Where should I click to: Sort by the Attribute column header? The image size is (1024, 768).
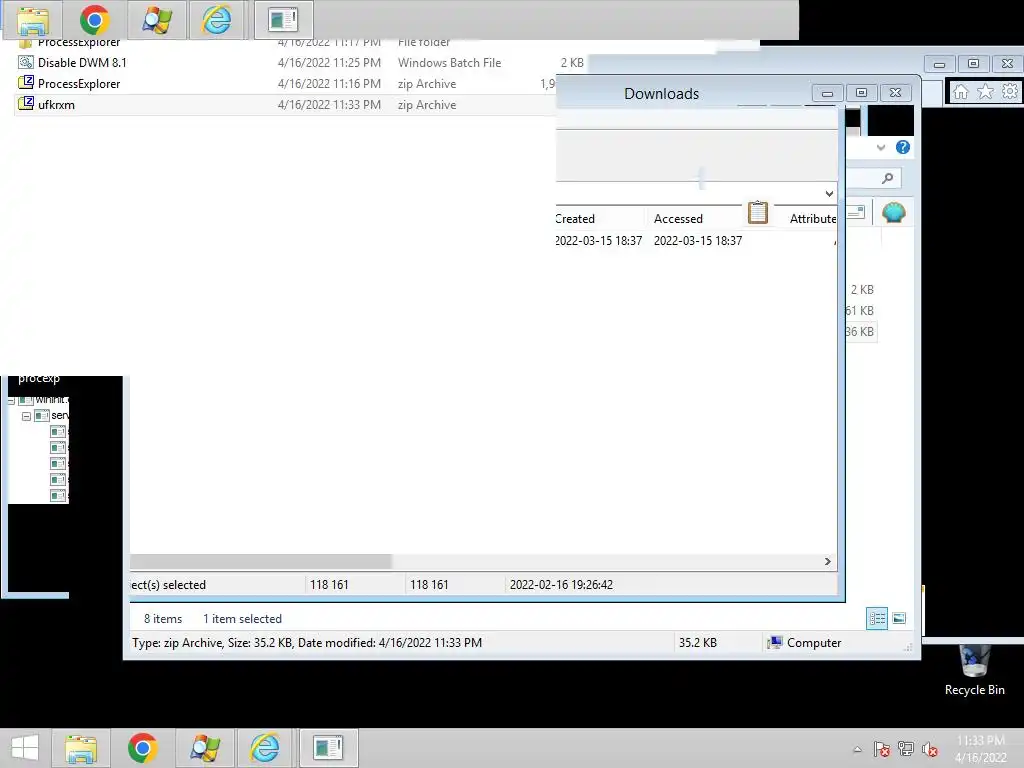tap(813, 219)
